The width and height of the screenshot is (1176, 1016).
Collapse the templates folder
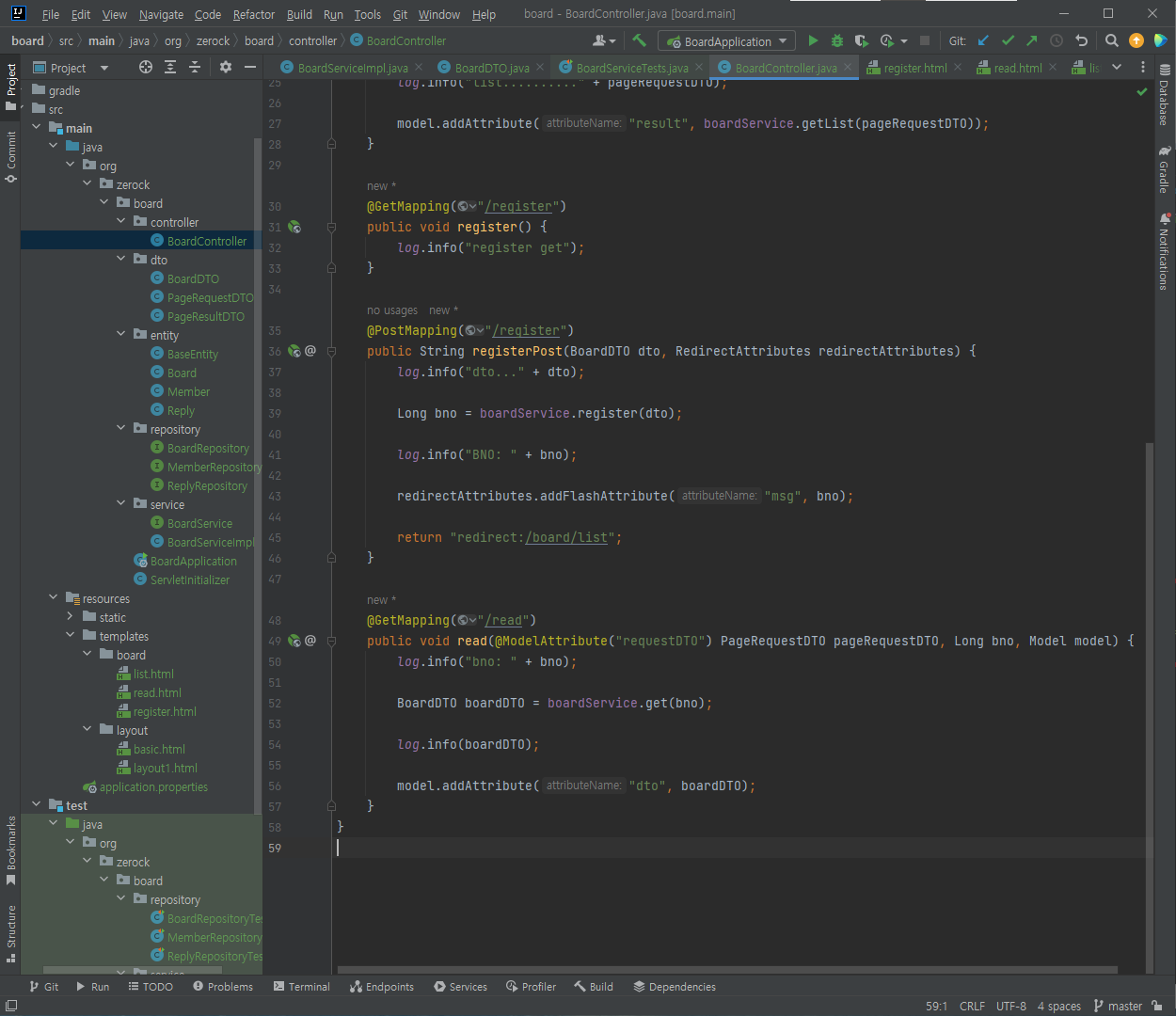coord(71,636)
